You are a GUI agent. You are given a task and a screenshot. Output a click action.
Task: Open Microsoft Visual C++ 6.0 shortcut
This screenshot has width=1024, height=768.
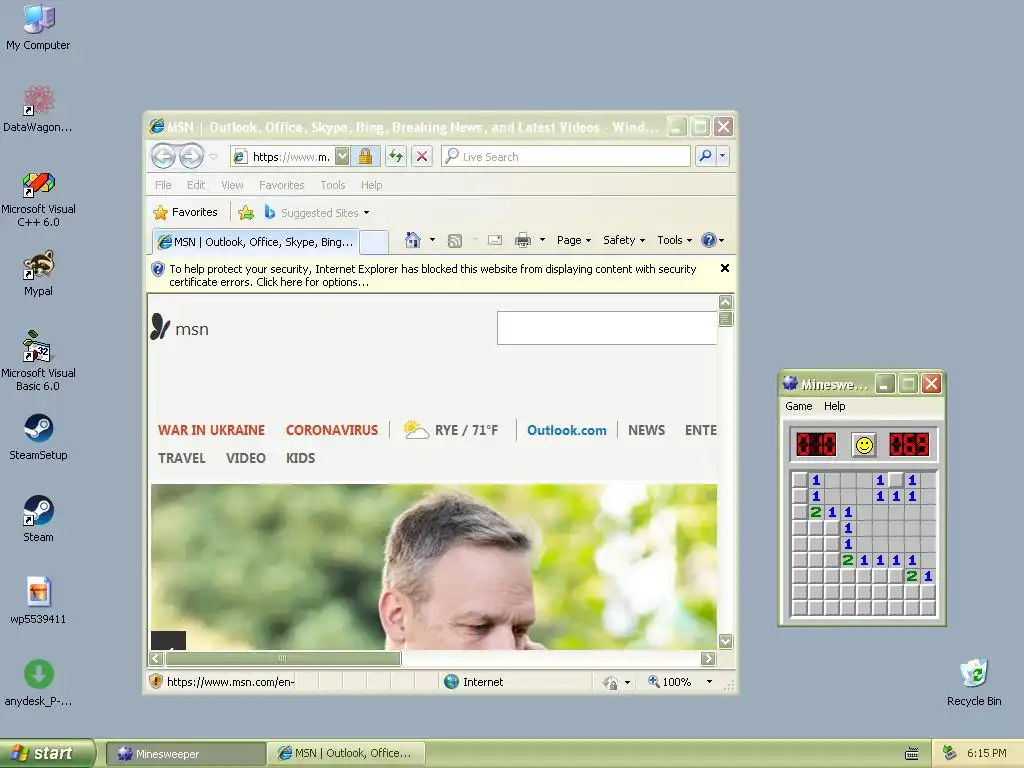tap(38, 199)
